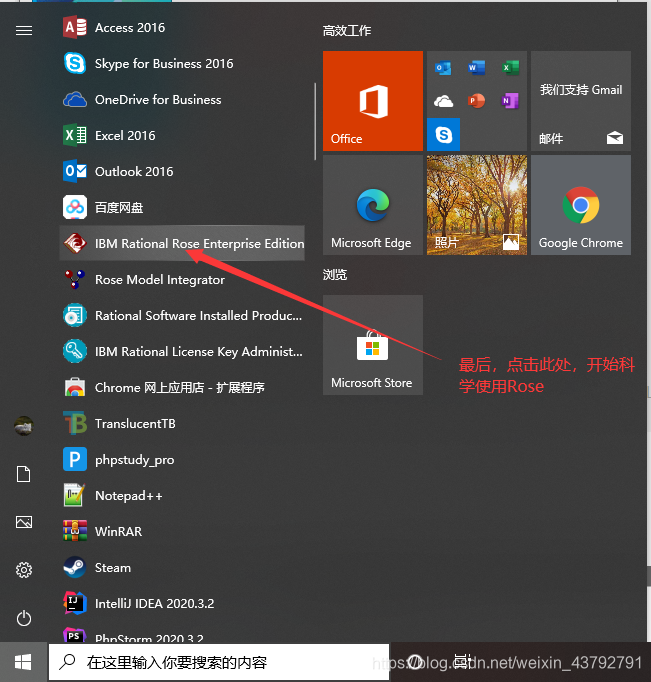Open Outlook 2016
Image resolution: width=651 pixels, height=682 pixels.
pyautogui.click(x=182, y=171)
